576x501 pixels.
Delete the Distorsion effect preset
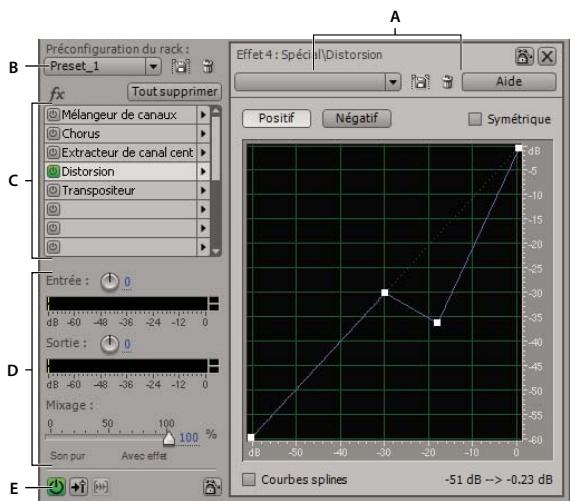[x=447, y=82]
